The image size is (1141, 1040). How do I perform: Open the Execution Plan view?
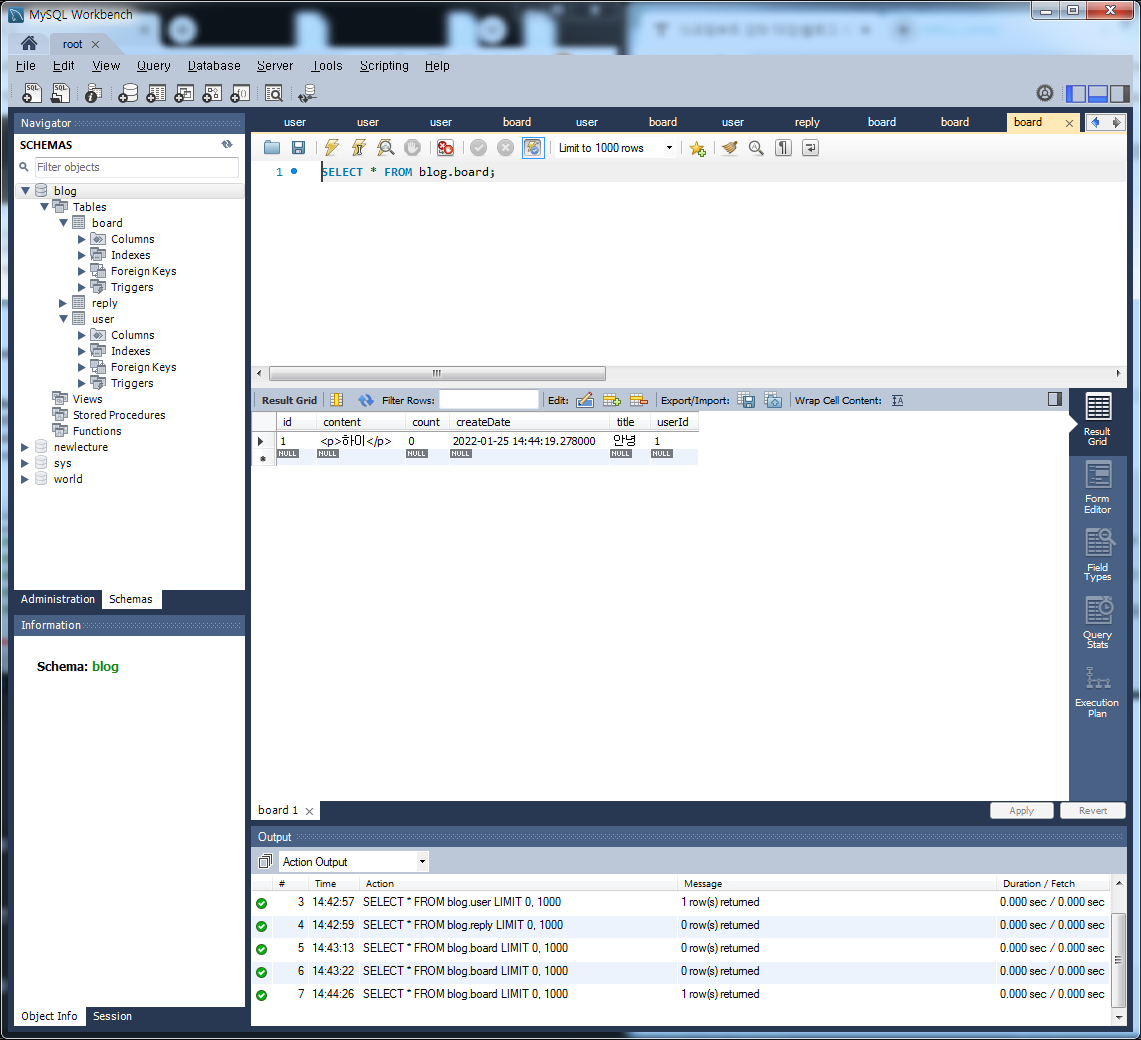pyautogui.click(x=1097, y=691)
